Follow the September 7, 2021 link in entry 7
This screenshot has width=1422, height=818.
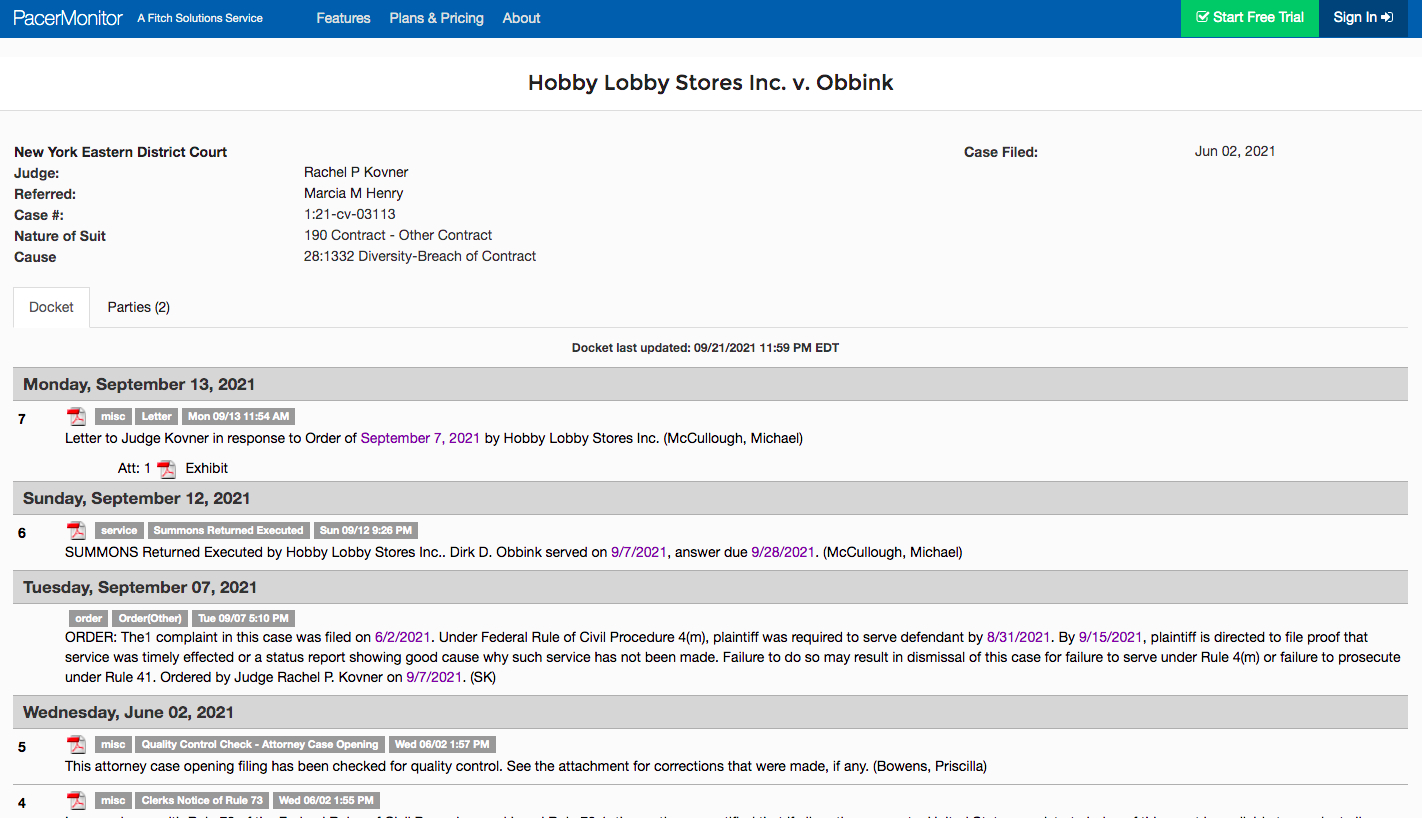point(420,438)
